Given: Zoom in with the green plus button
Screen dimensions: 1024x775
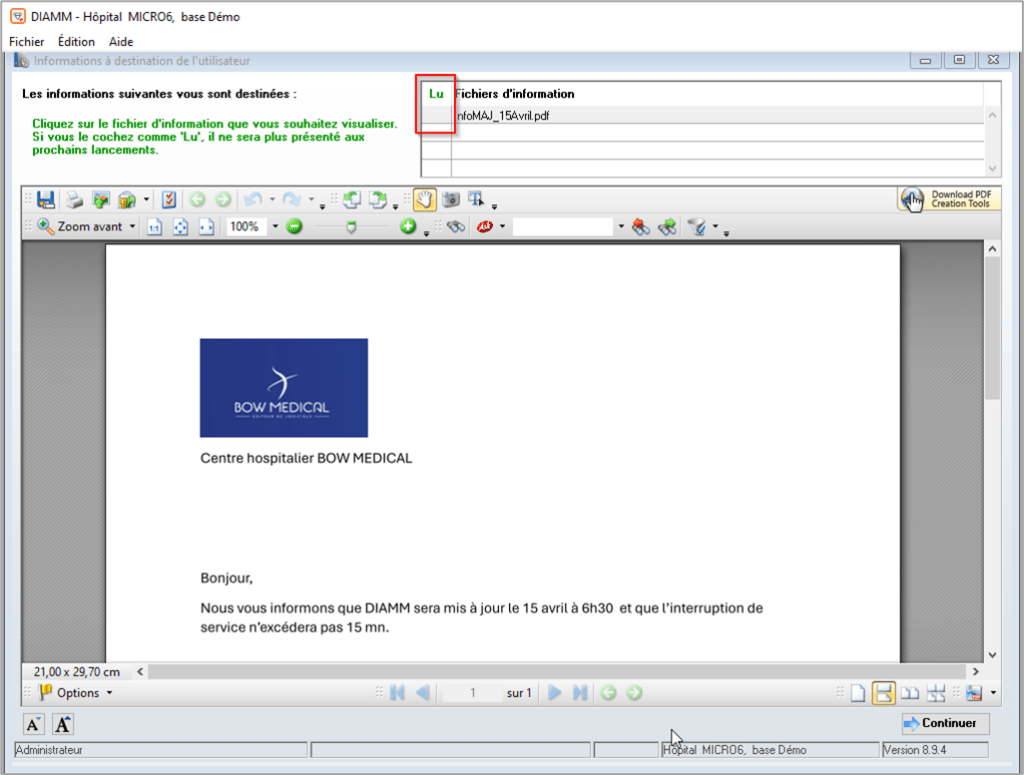Looking at the screenshot, I should 408,227.
